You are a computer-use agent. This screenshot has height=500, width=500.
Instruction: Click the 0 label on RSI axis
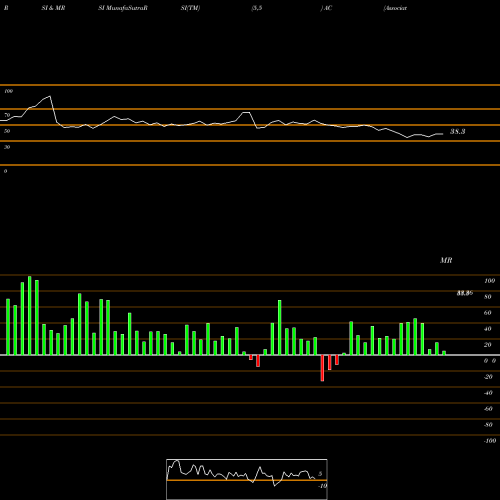[5, 171]
